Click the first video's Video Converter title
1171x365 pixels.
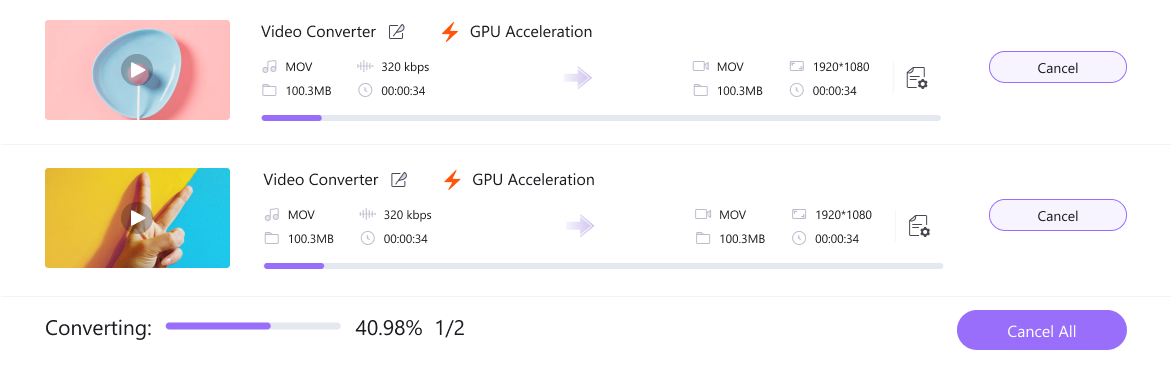(x=318, y=31)
